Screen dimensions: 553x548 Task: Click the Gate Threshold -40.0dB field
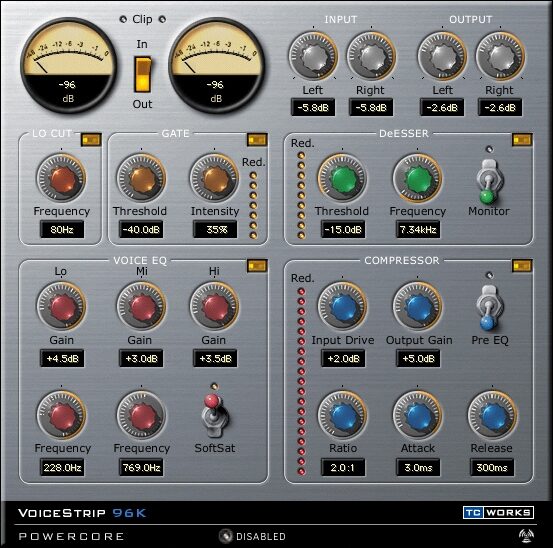click(x=141, y=230)
